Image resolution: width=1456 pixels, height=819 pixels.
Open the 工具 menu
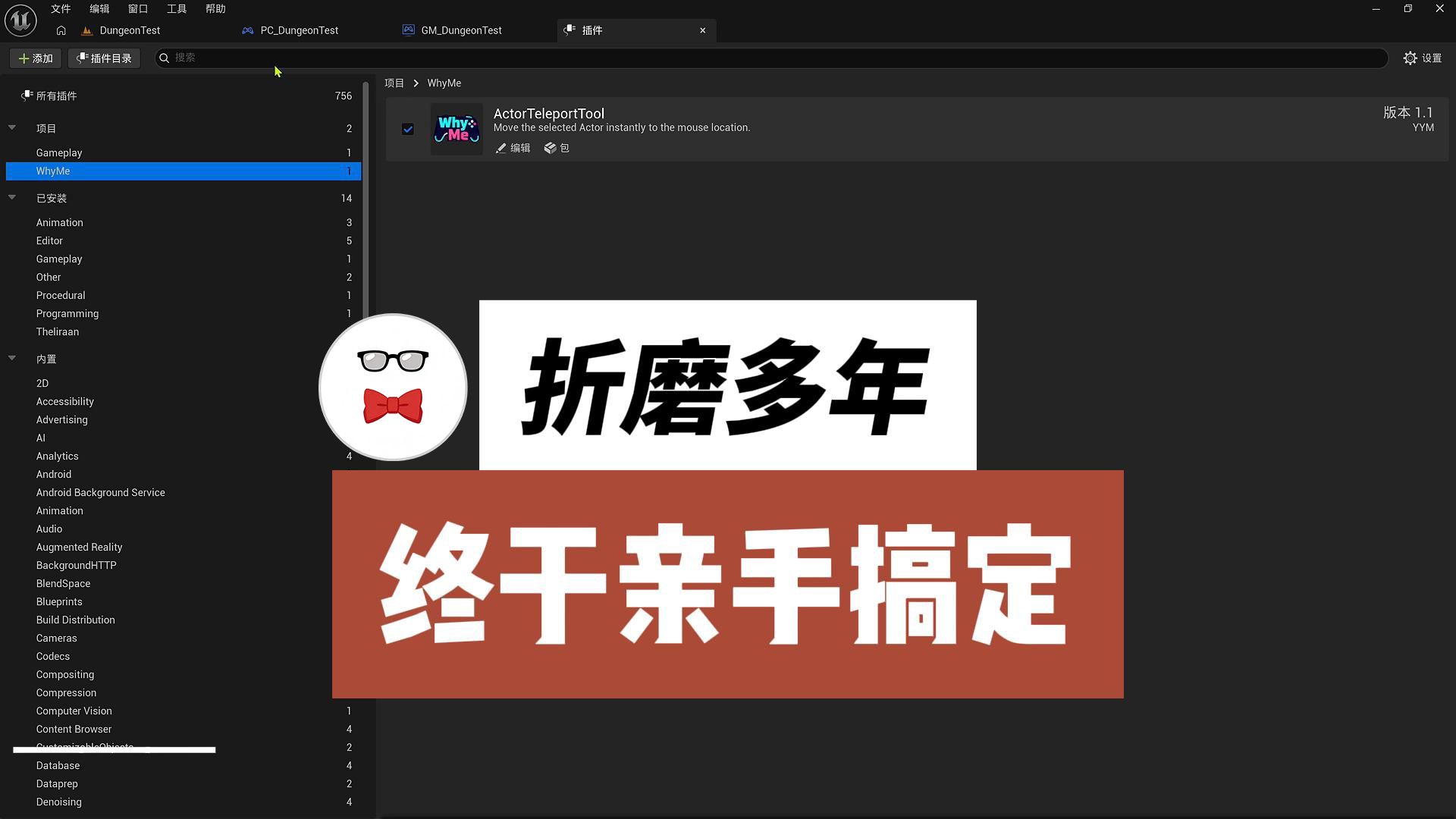[176, 9]
